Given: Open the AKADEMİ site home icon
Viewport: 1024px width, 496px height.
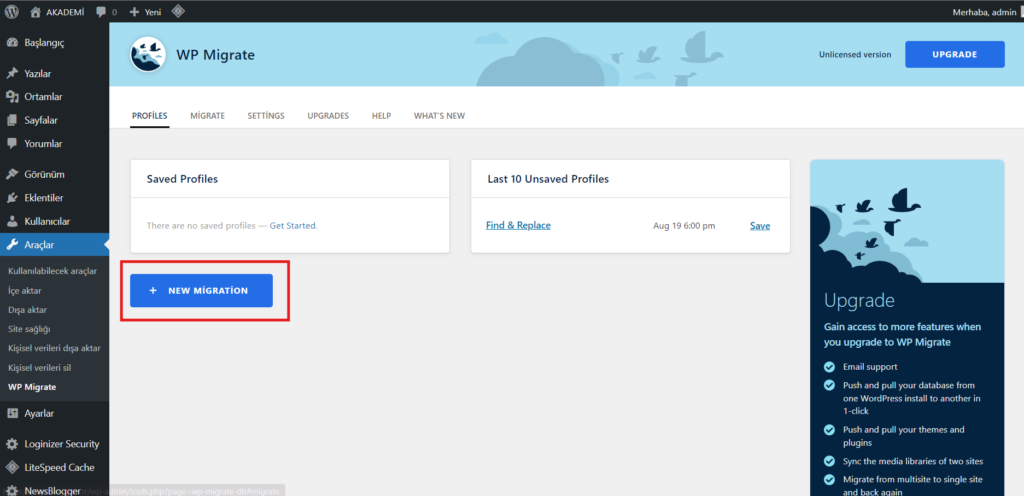Looking at the screenshot, I should click(x=35, y=12).
